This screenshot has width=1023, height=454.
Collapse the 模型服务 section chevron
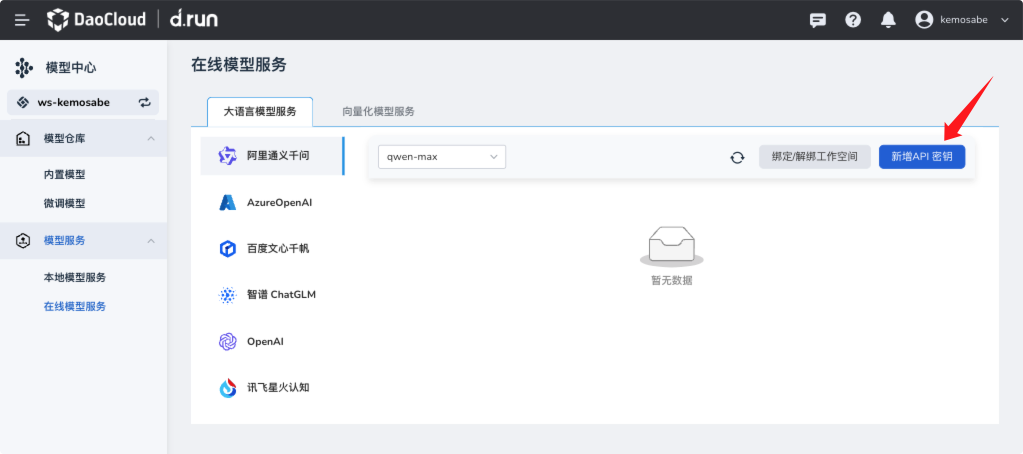(151, 241)
